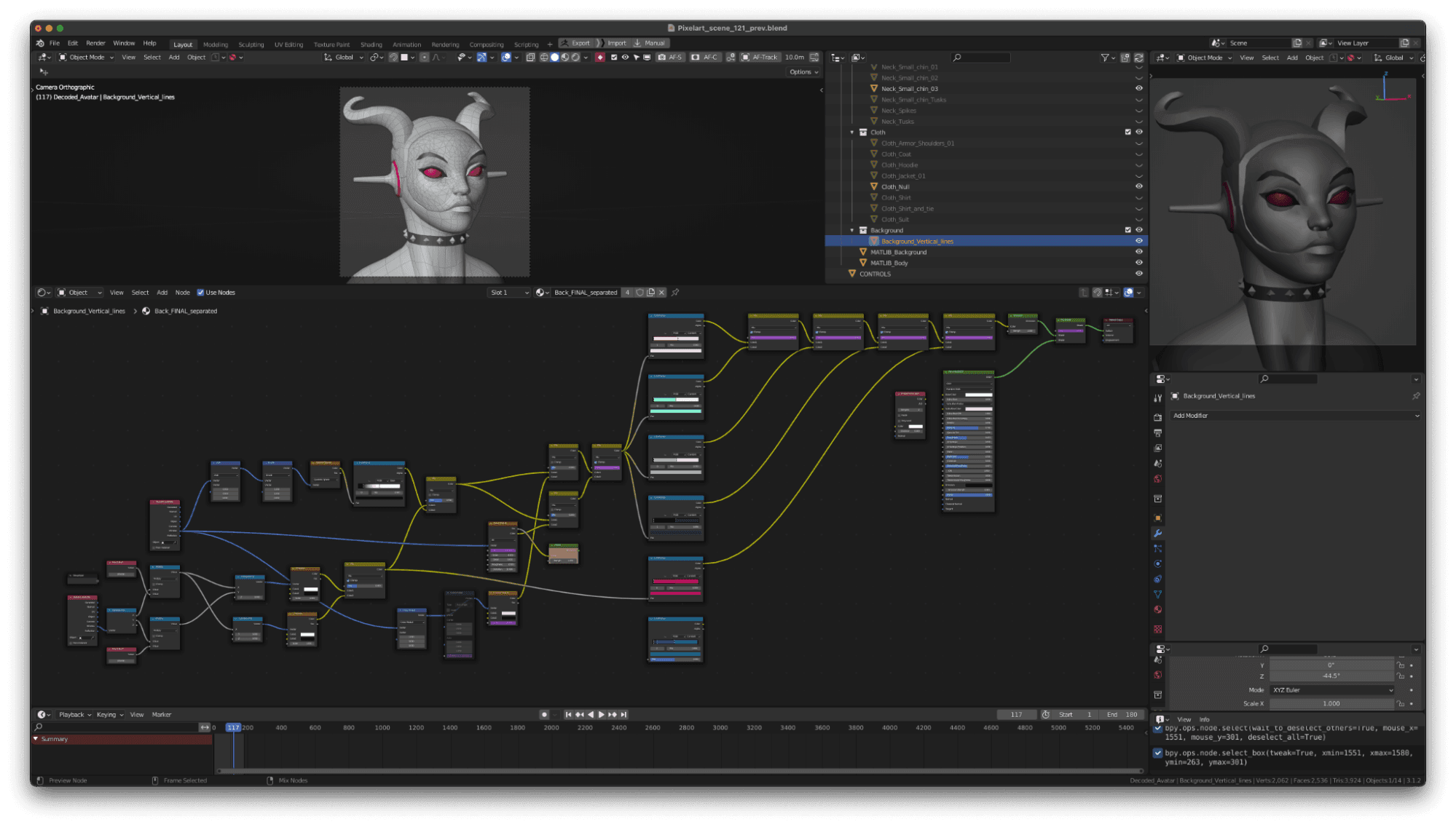Image resolution: width=1456 pixels, height=827 pixels.
Task: Open Object Mode dropdown in main viewport
Action: (87, 58)
